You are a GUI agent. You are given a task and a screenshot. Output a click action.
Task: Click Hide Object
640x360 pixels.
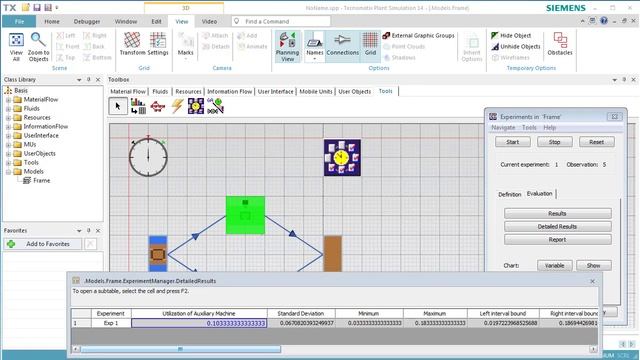click(511, 36)
